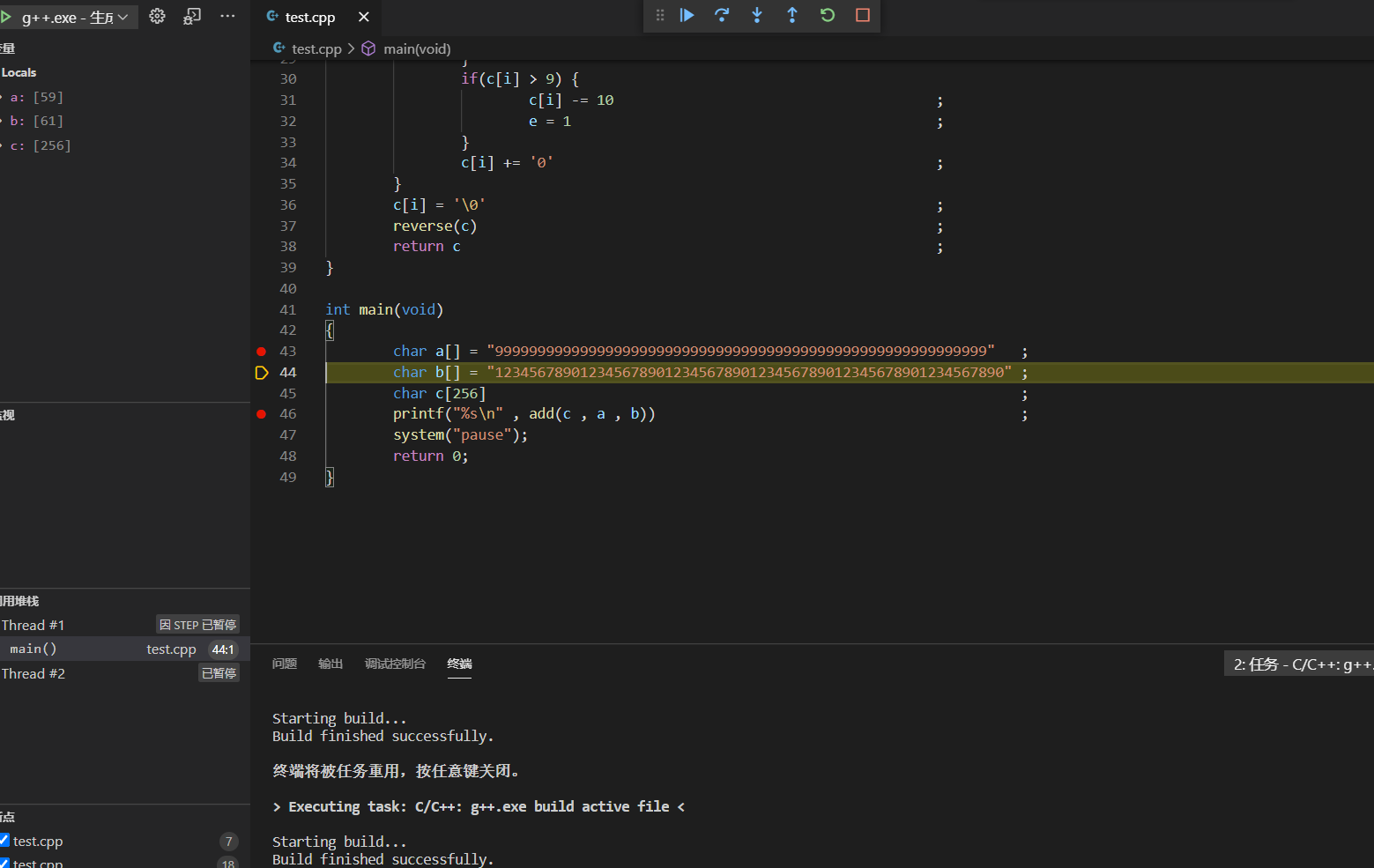
Task: Click main(void) in the breadcrumb
Action: coord(417,48)
